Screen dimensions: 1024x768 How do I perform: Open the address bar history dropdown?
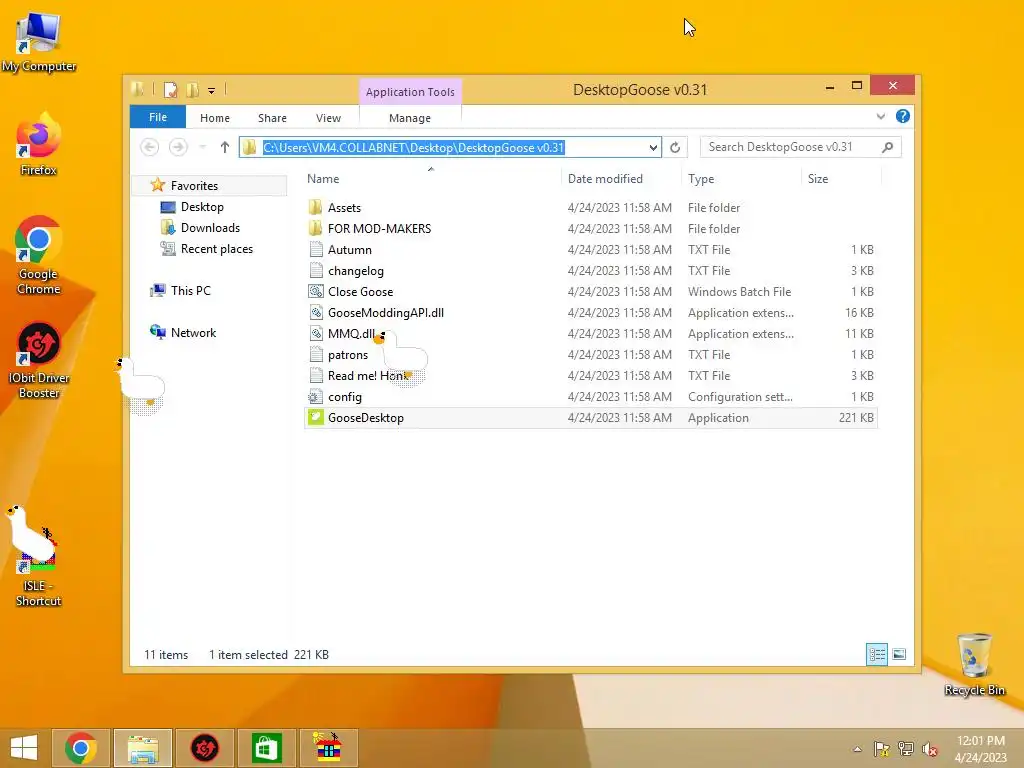click(653, 148)
